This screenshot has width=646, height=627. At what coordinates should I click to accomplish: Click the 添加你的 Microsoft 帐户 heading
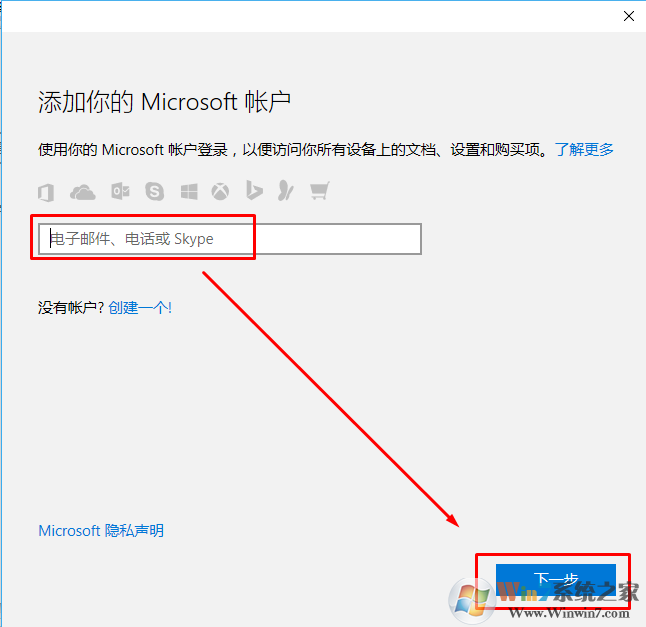[164, 102]
